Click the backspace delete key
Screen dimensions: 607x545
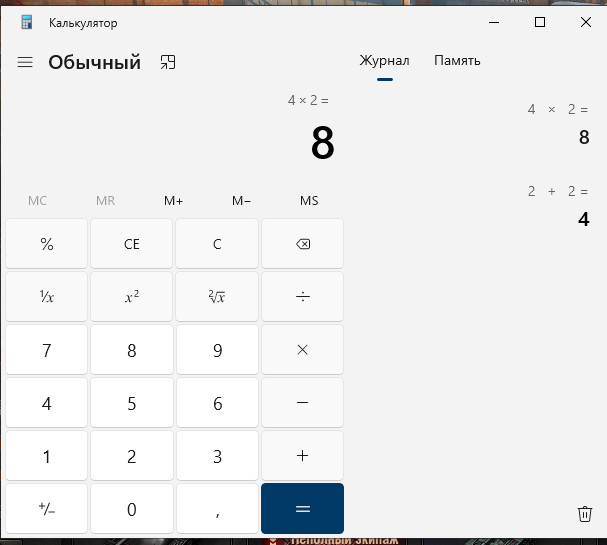point(302,244)
